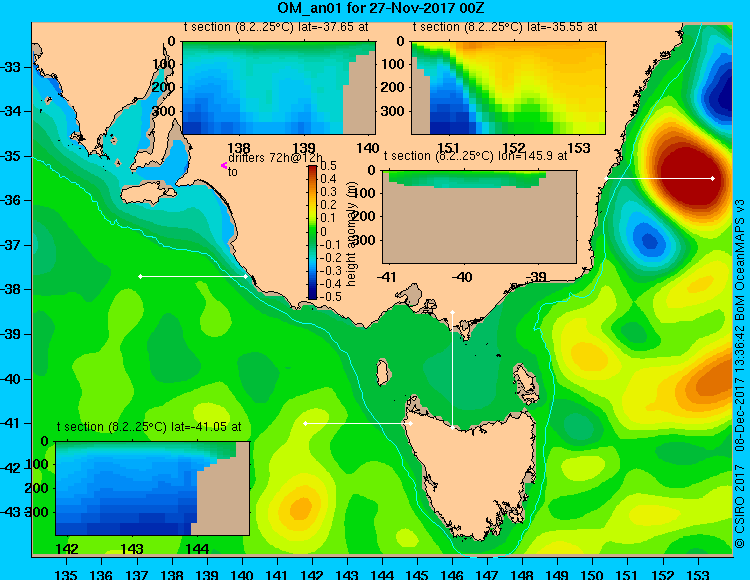Click the blue cold eddy near 151.5E, 37S
This screenshot has height=580, width=750.
click(x=648, y=239)
